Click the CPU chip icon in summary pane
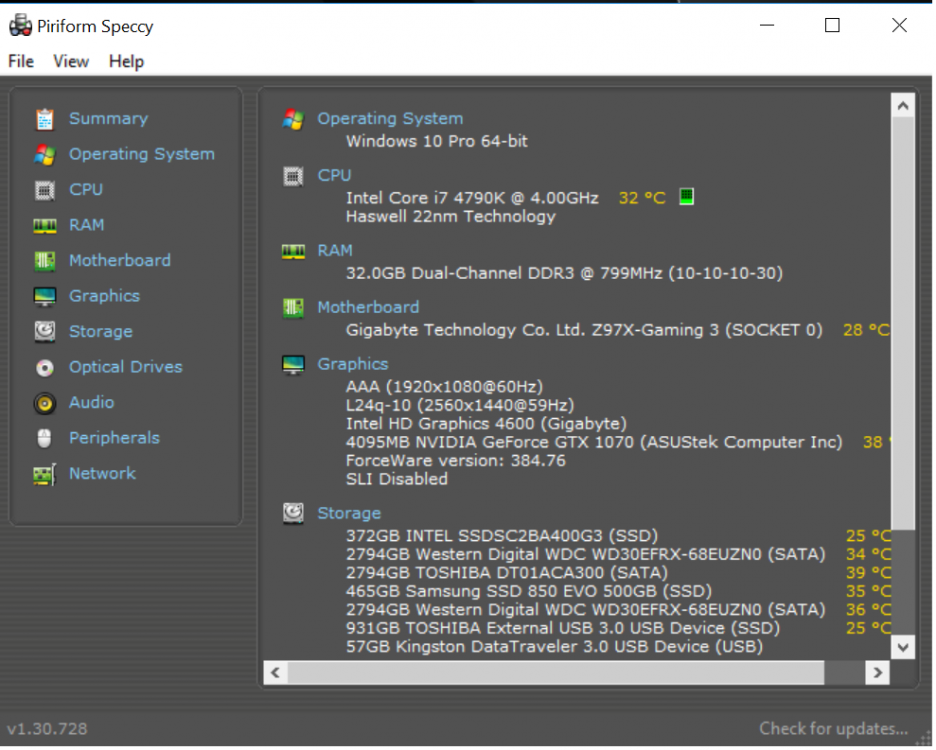The width and height of the screenshot is (936, 750). tap(293, 177)
